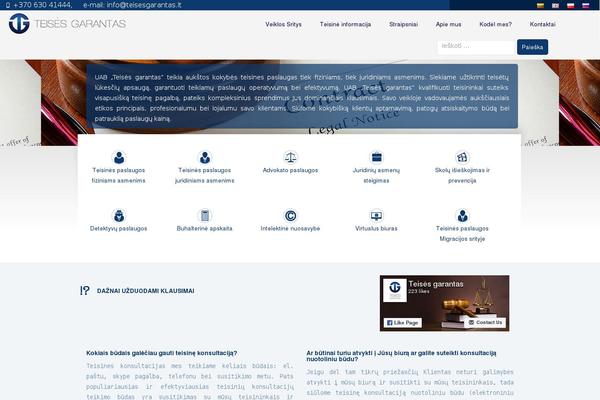Open the Detektyvų paslaugos link

tap(119, 229)
